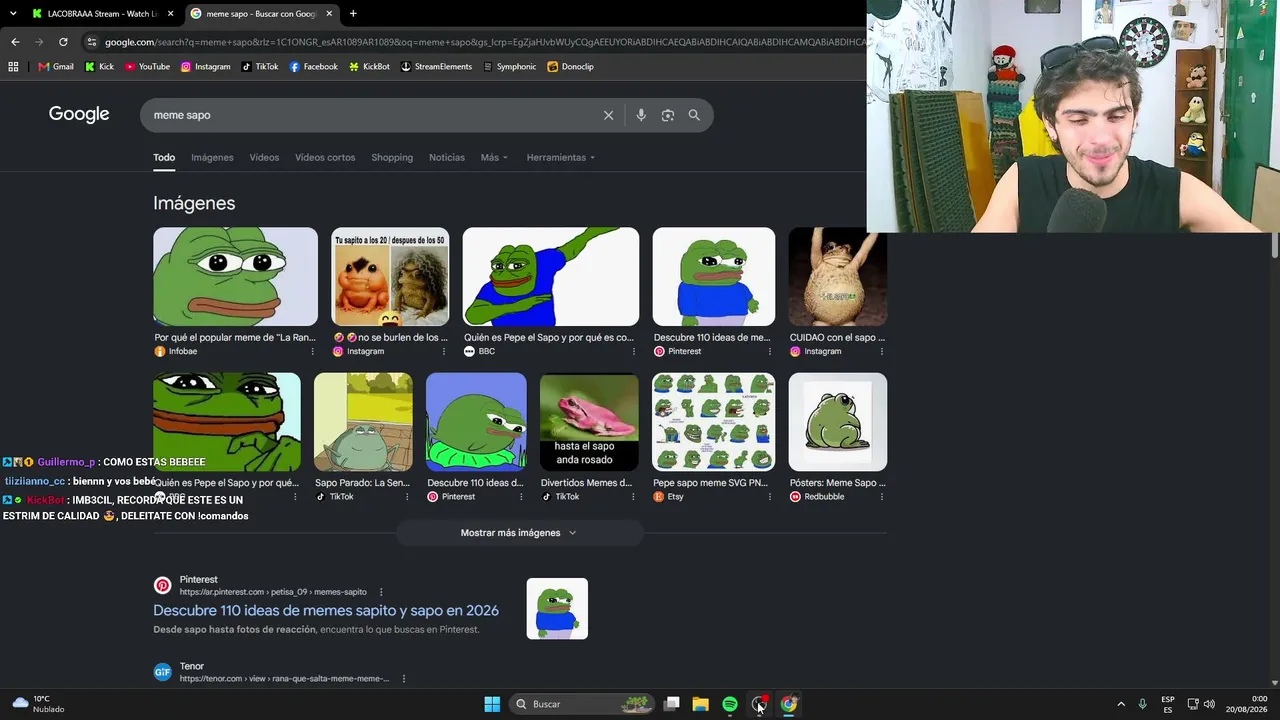Open the Imágenes section heading
This screenshot has height=720, width=1280.
click(x=194, y=203)
